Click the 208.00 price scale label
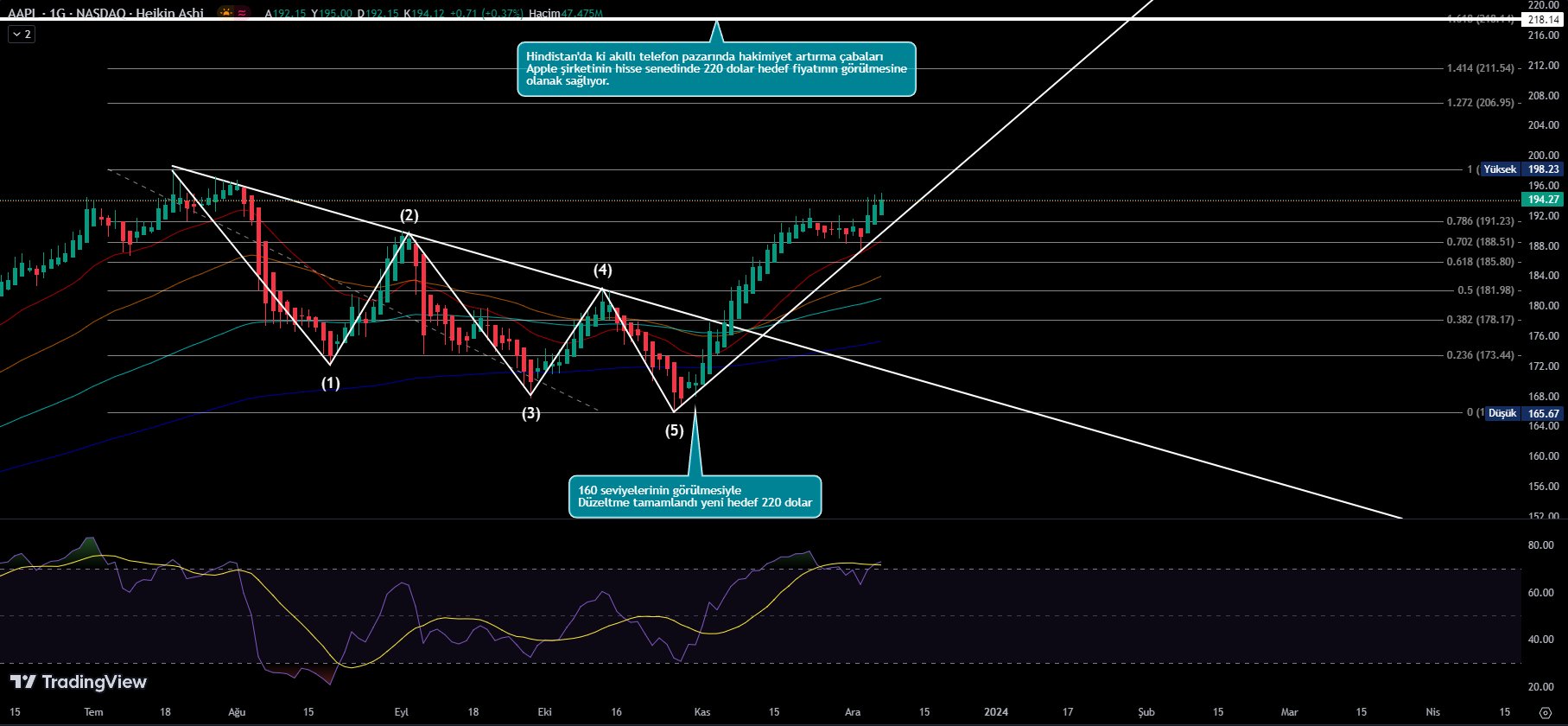This screenshot has width=1568, height=726. pyautogui.click(x=1544, y=95)
